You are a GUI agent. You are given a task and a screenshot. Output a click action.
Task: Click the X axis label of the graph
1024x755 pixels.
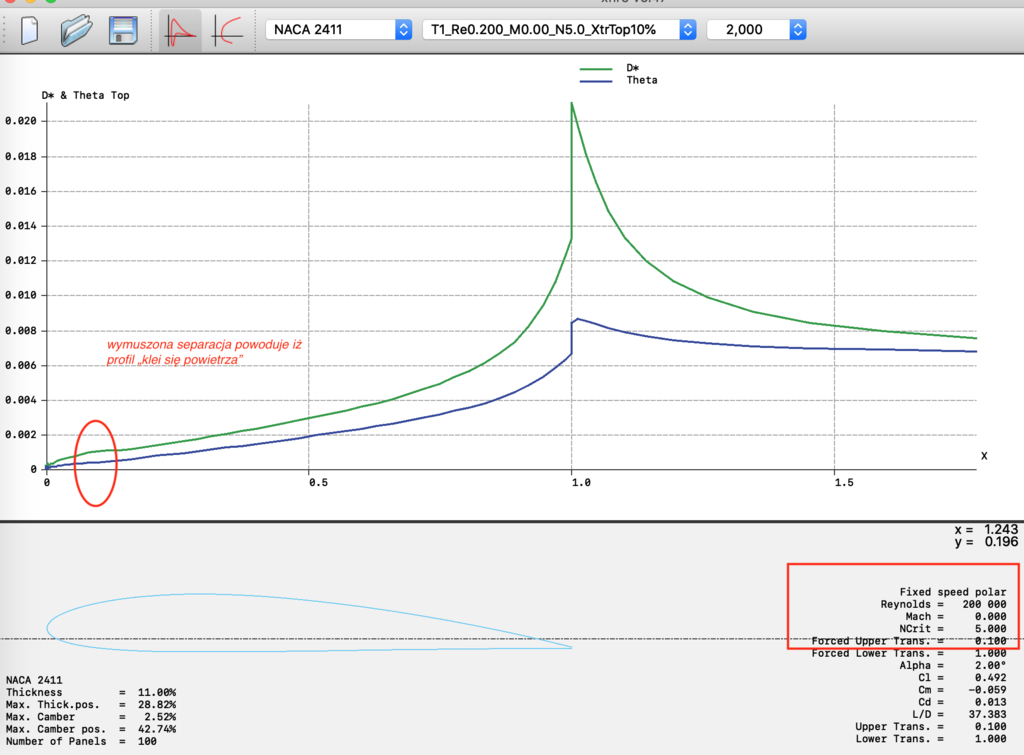point(984,456)
